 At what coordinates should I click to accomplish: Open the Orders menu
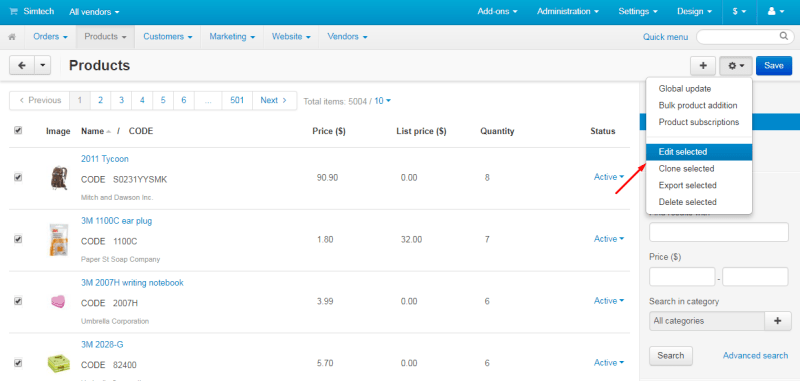click(x=51, y=37)
